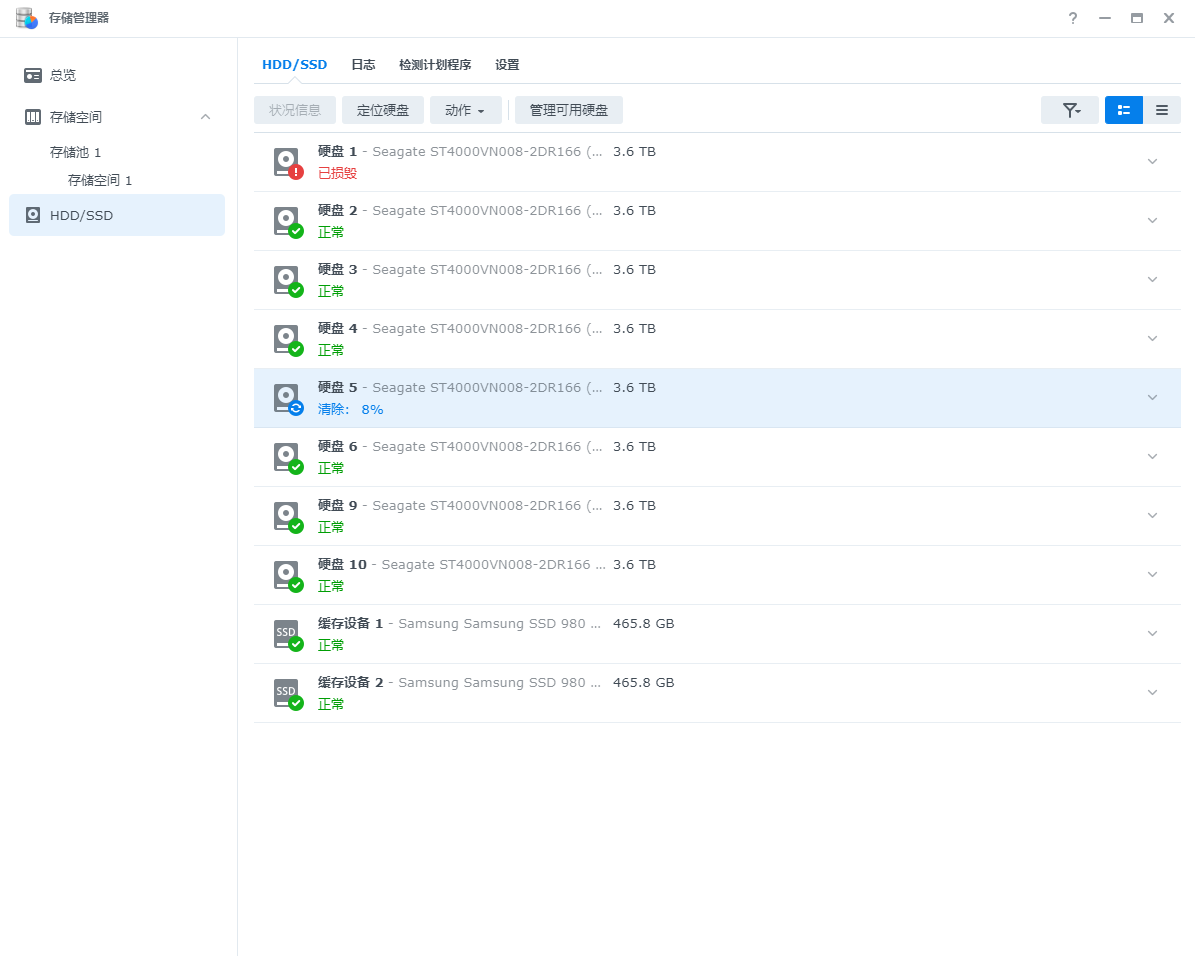Click the 总览 overview sidebar icon

tap(33, 75)
